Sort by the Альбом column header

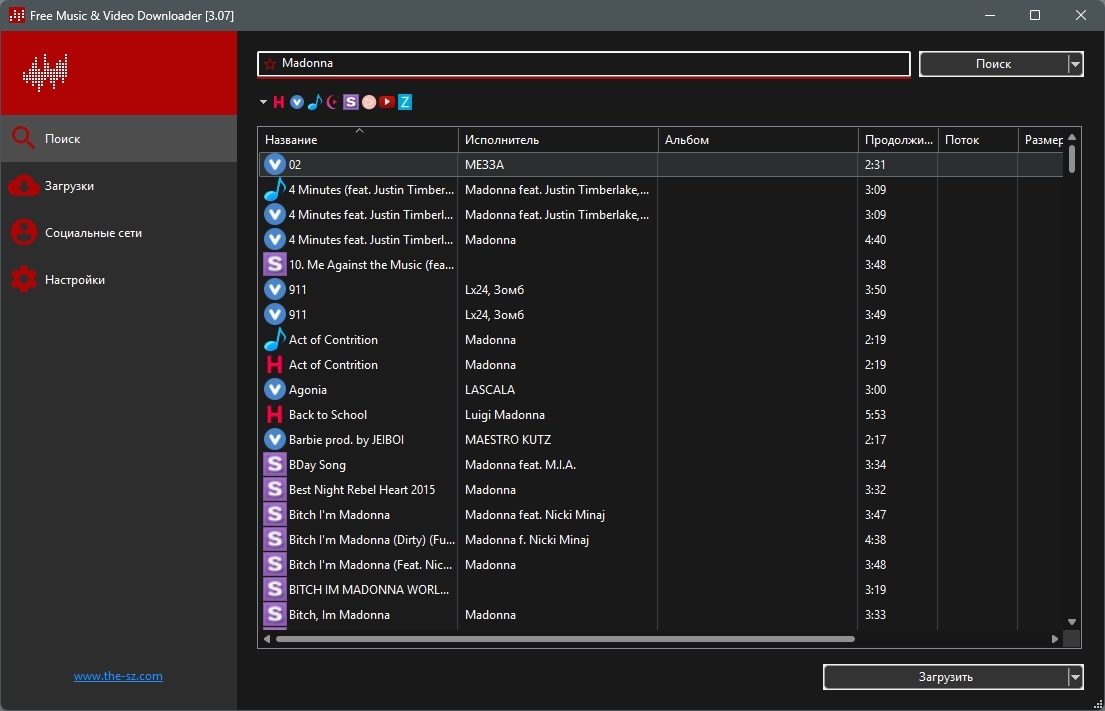coord(758,140)
